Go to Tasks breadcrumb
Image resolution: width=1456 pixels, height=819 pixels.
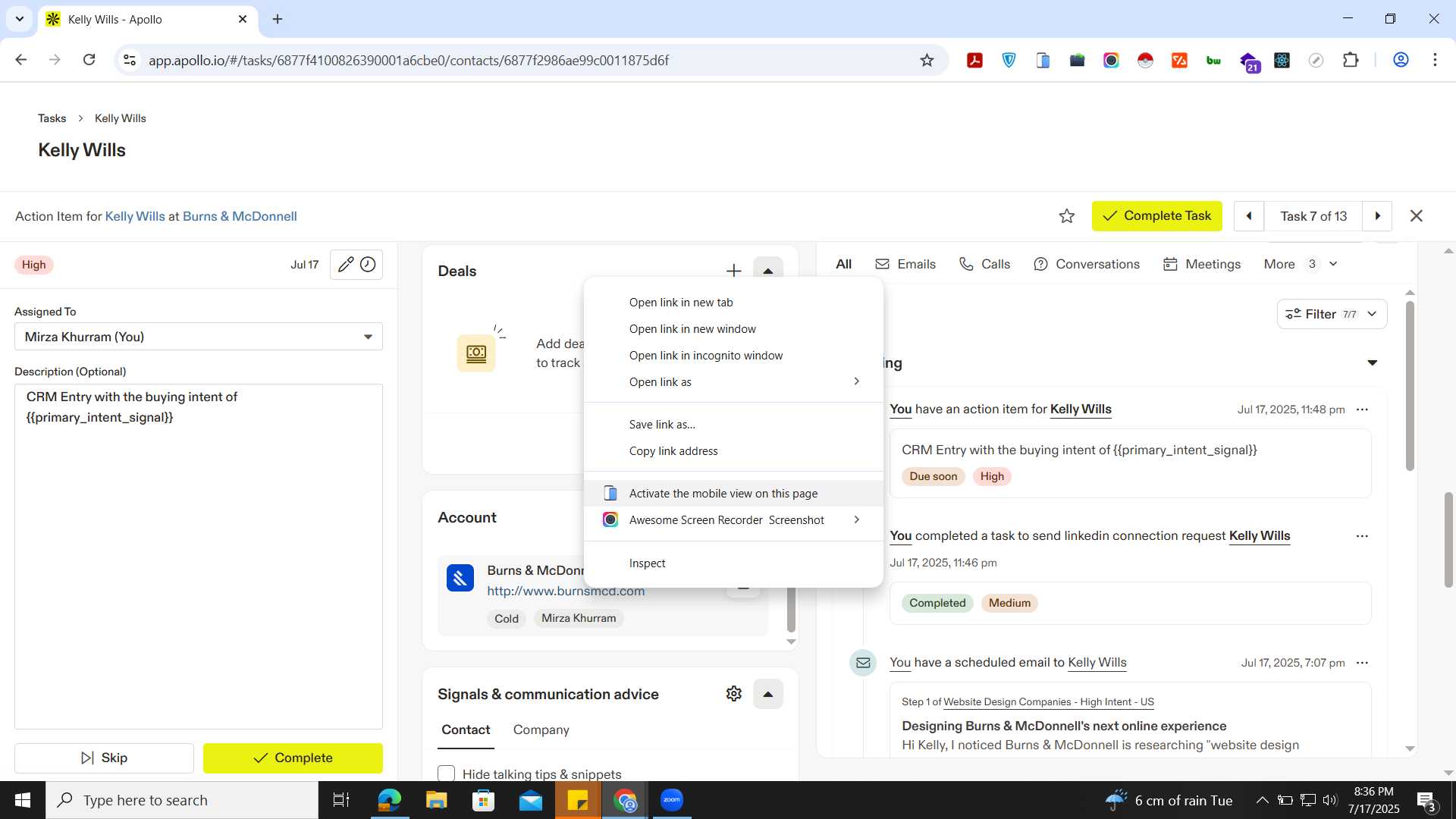pos(52,118)
